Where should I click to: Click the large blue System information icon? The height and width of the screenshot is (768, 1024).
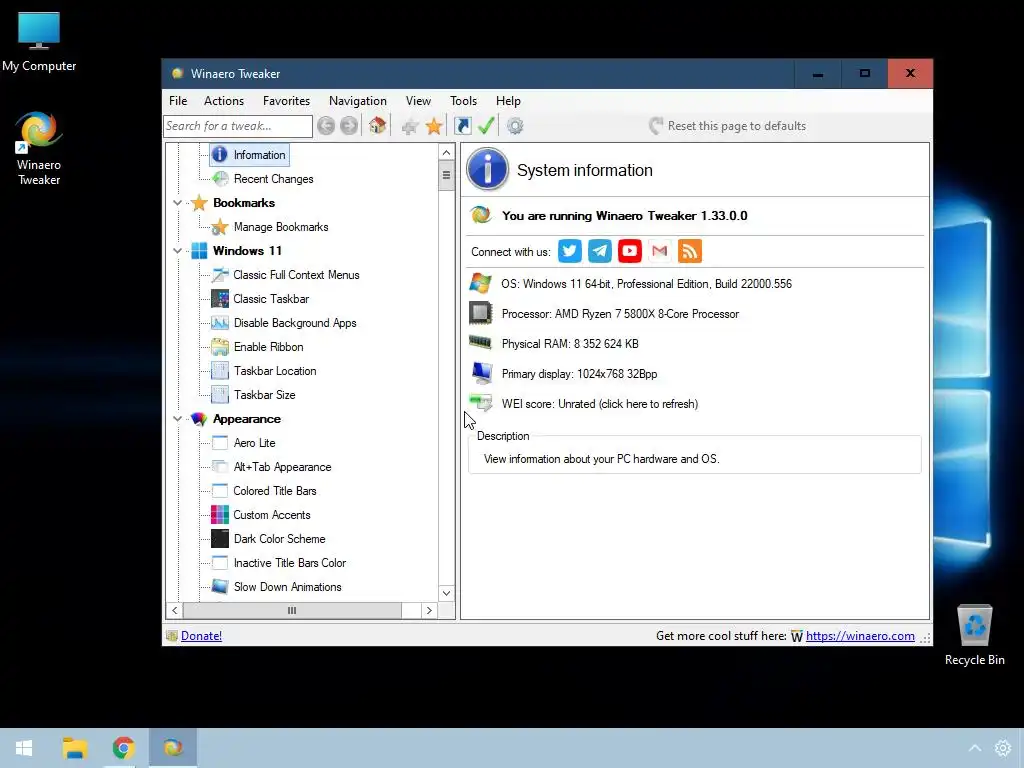487,169
